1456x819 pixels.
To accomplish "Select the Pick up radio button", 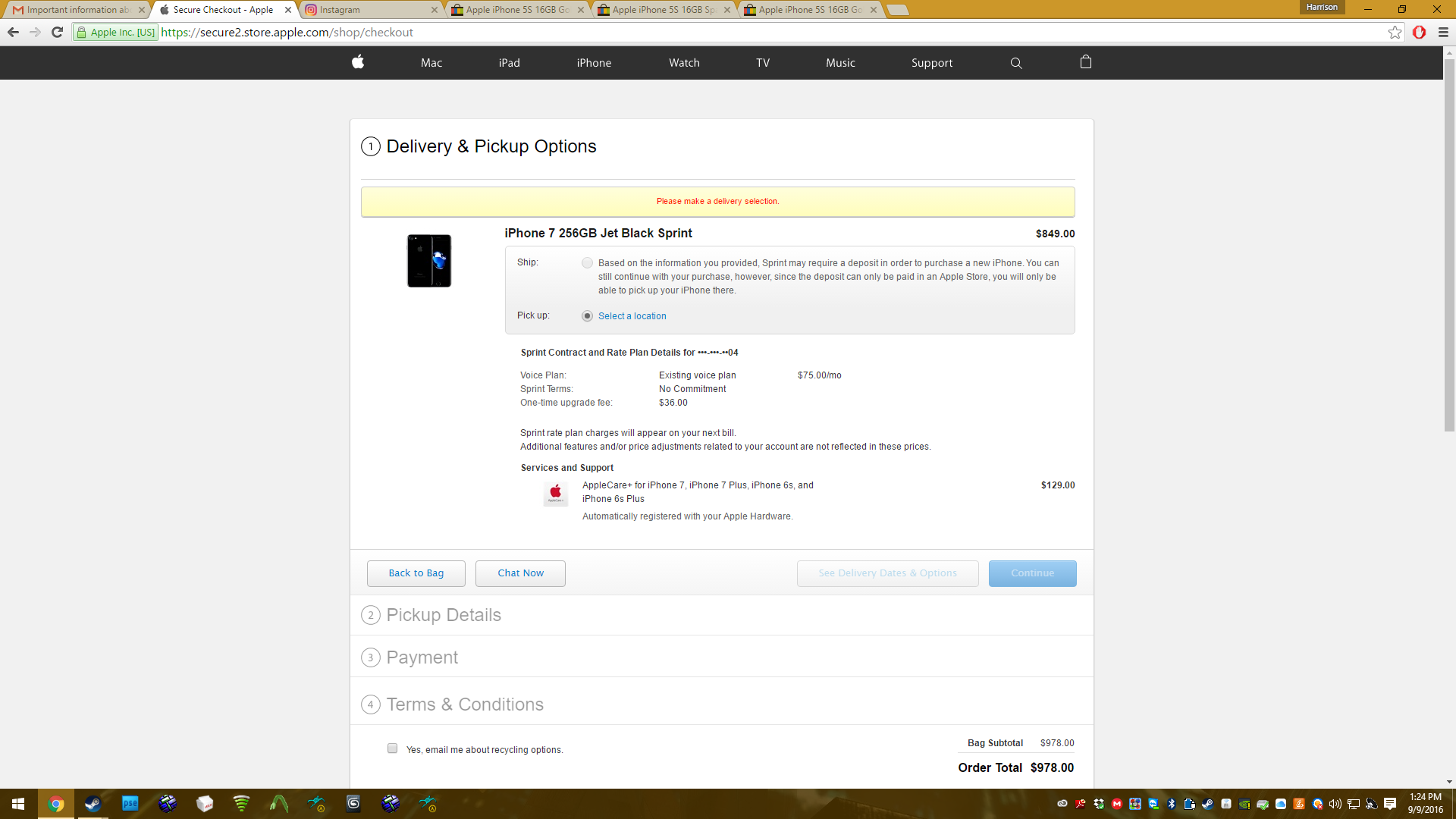I will coord(587,316).
